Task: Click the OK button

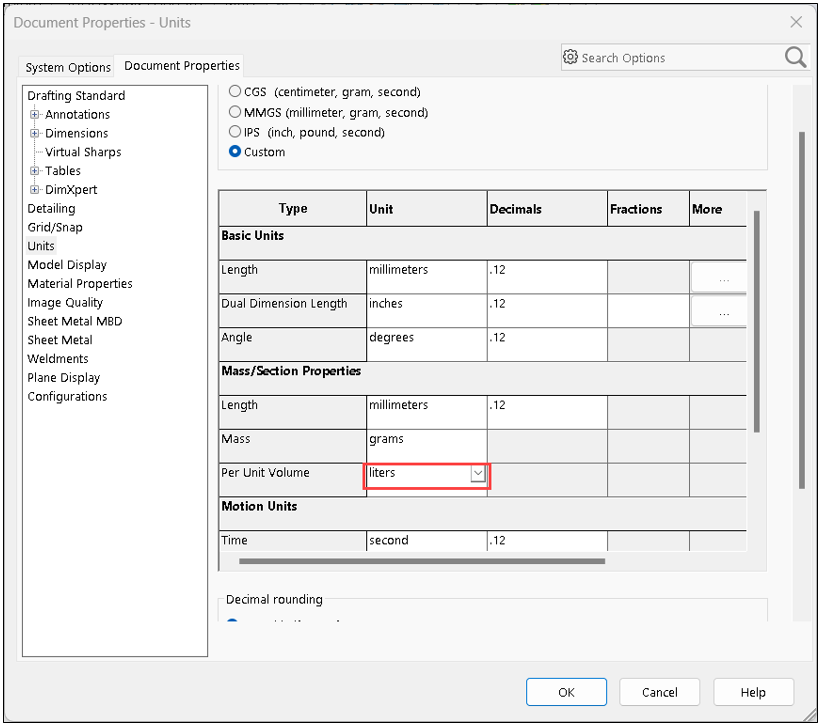Action: pos(566,691)
